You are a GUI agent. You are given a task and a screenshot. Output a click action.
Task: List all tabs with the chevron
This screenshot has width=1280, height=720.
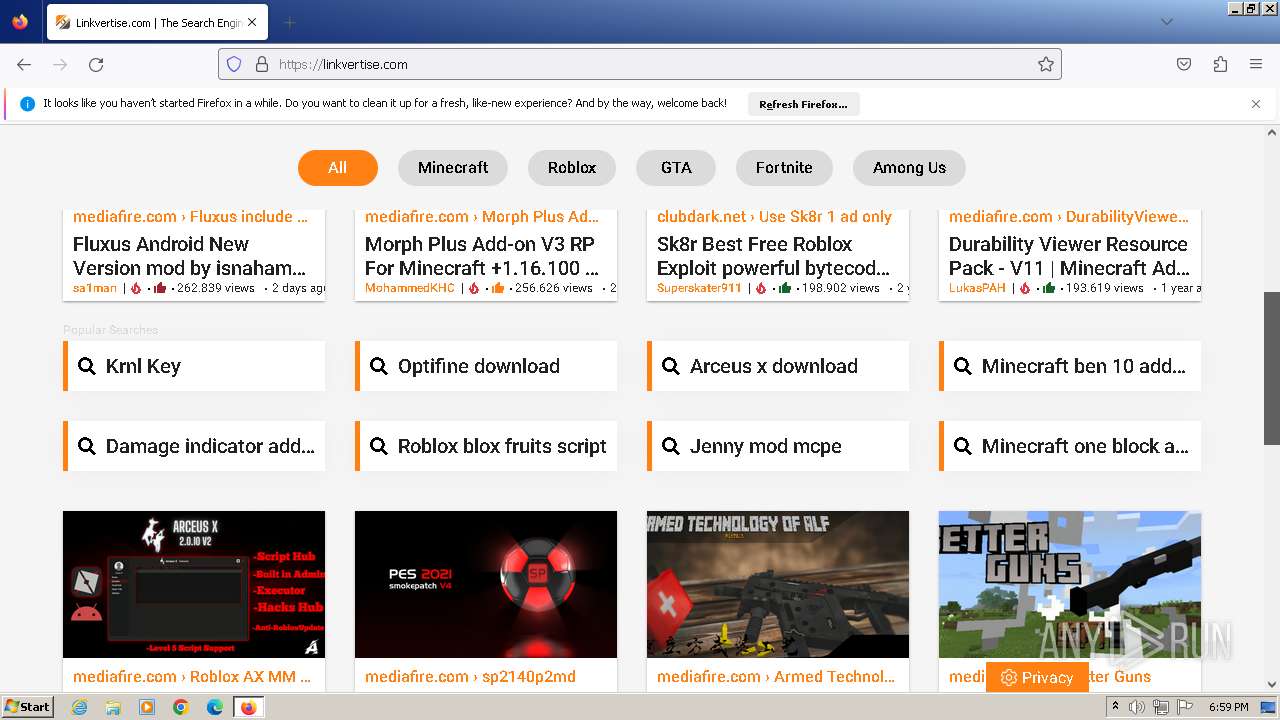[x=1166, y=22]
